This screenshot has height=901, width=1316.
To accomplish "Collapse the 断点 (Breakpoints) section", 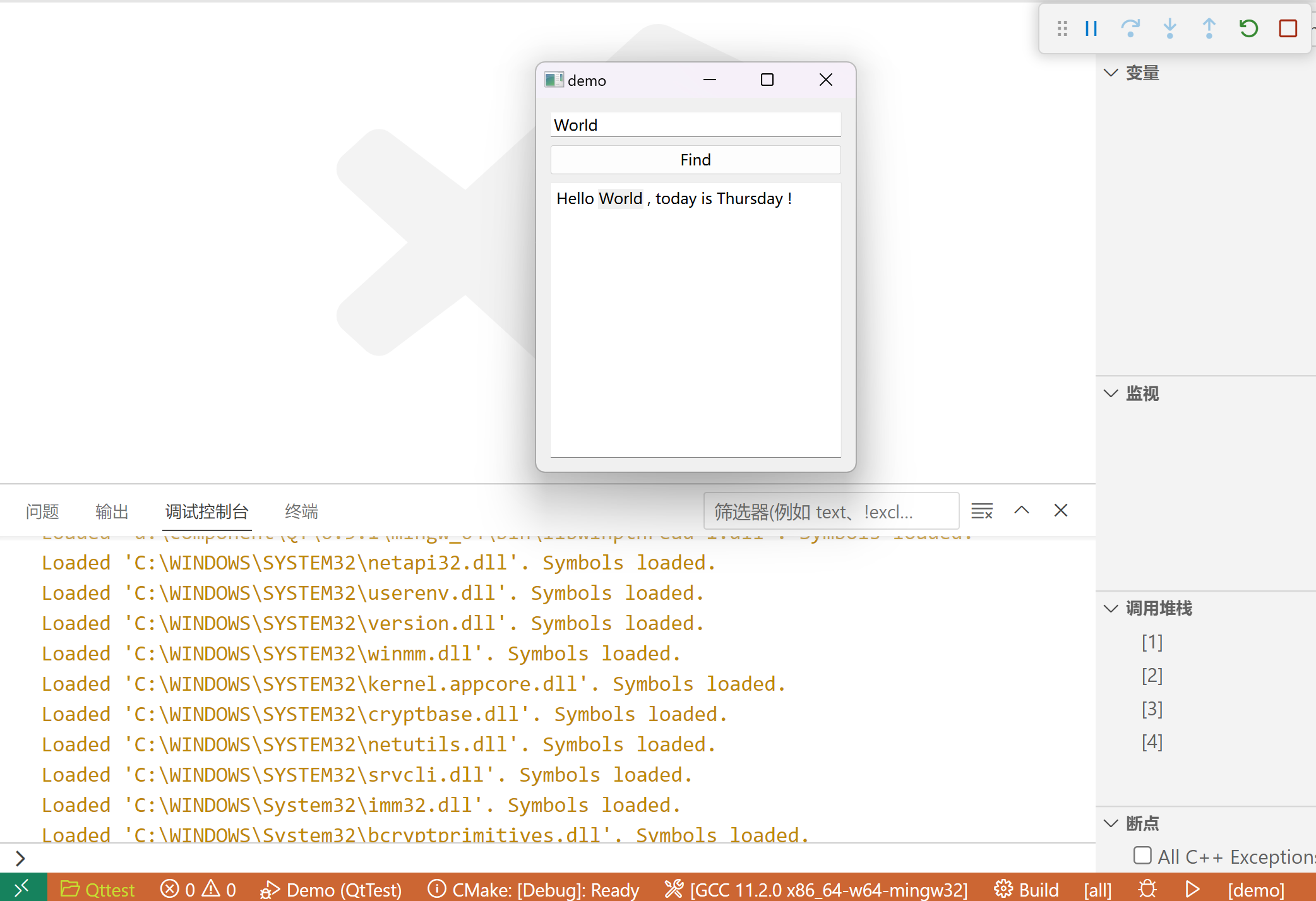I will (1111, 823).
